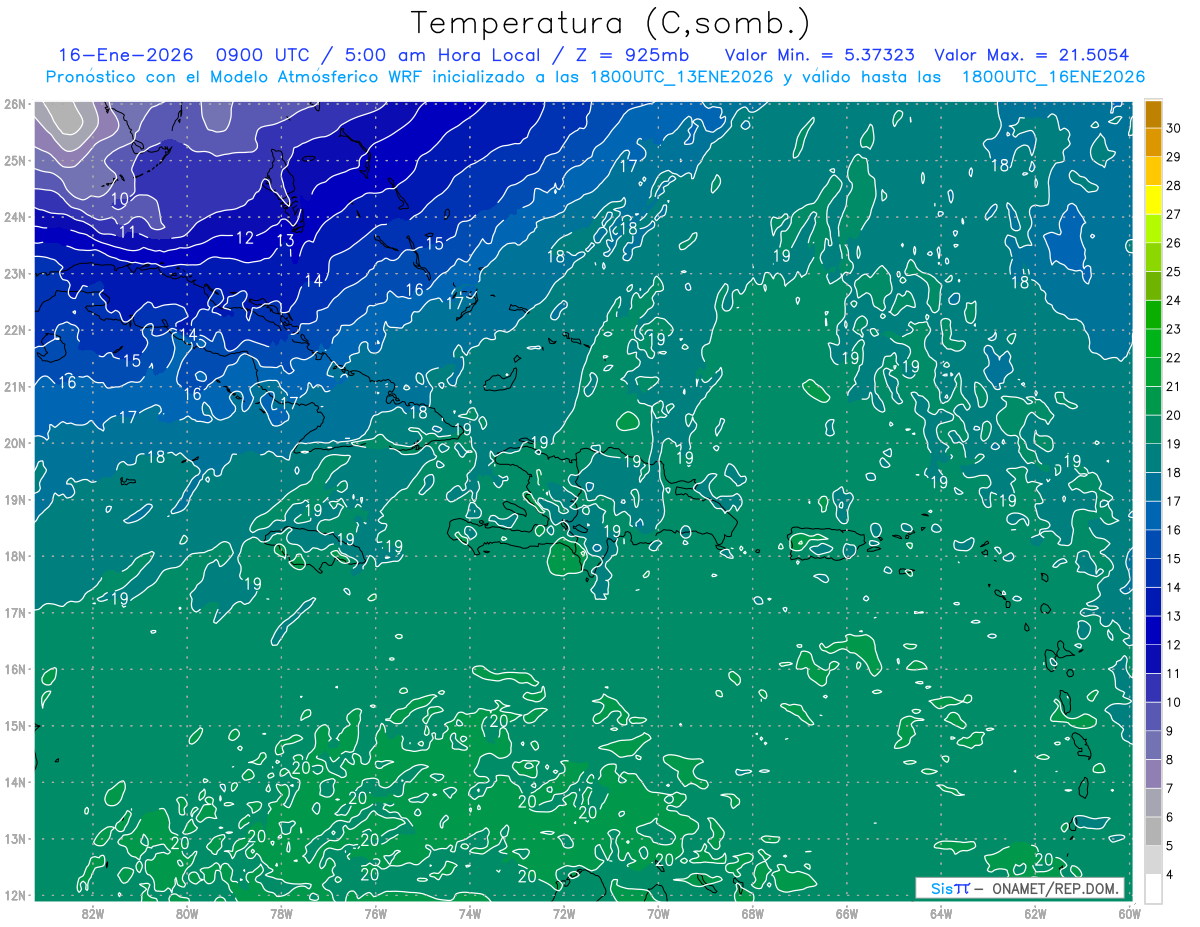Click latitude axis label "20N"
The width and height of the screenshot is (1200, 927).
pos(15,443)
